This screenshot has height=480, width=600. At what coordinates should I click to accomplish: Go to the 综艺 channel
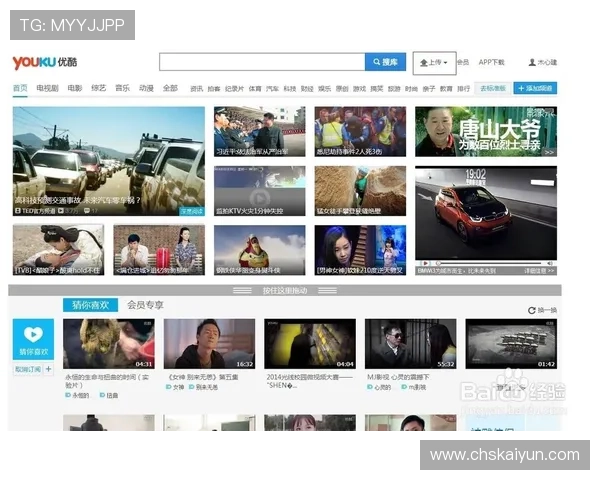coord(99,88)
